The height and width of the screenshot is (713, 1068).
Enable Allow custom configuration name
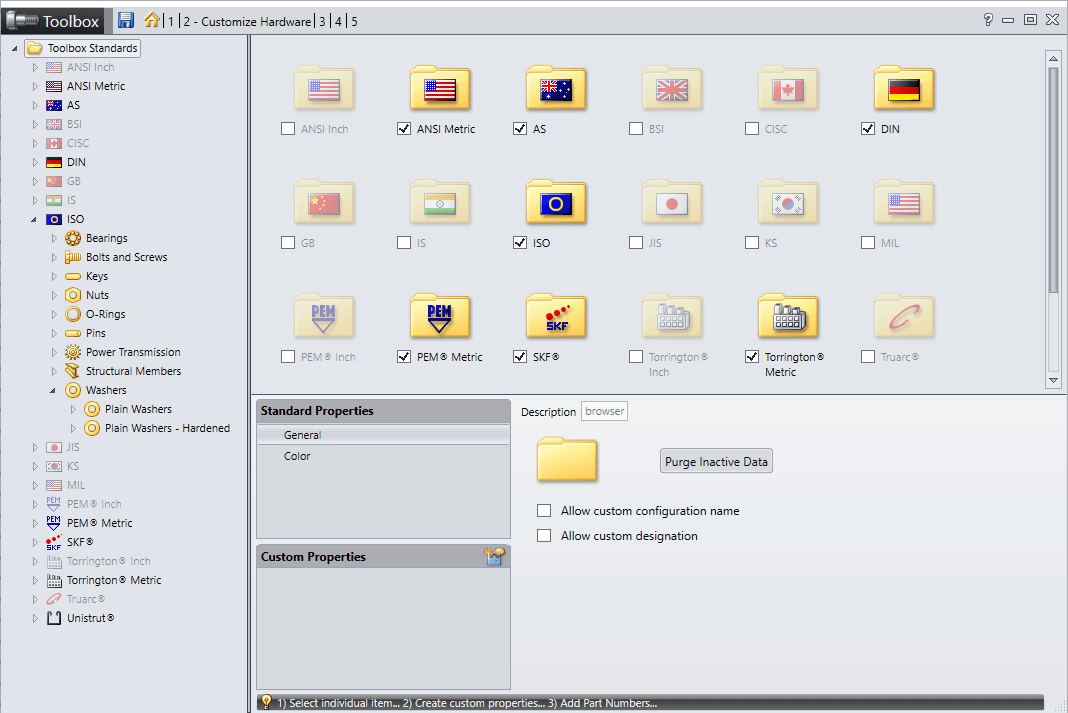pos(544,511)
